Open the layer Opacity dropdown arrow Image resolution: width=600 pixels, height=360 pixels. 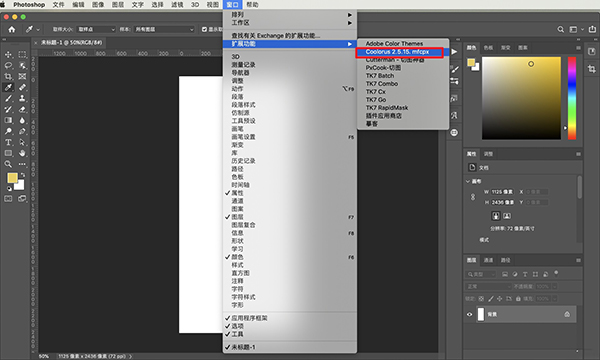tap(554, 287)
